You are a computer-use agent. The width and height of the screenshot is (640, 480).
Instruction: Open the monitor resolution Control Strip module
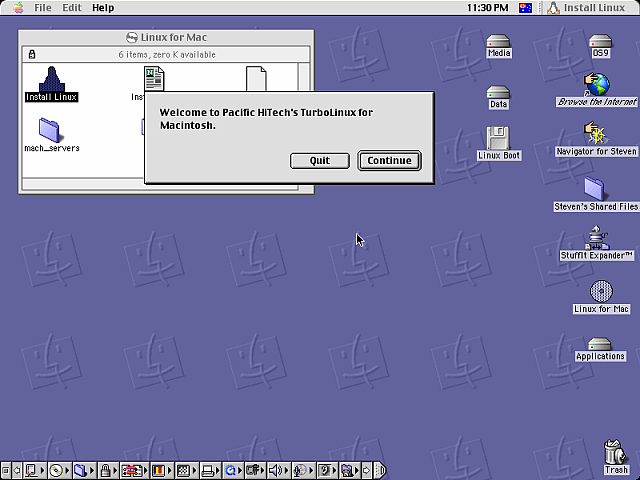click(x=186, y=471)
